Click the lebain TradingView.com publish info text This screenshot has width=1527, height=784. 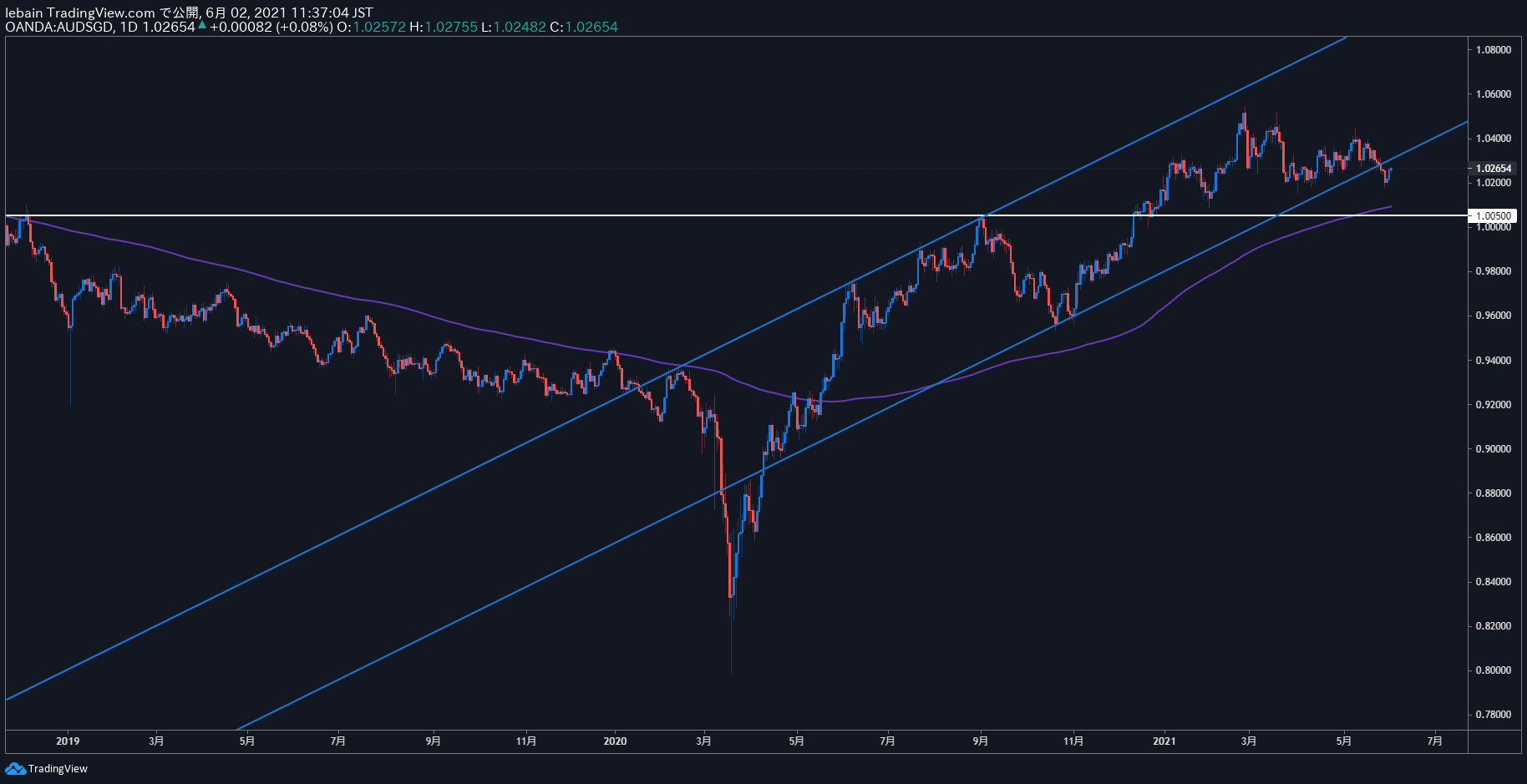click(189, 13)
